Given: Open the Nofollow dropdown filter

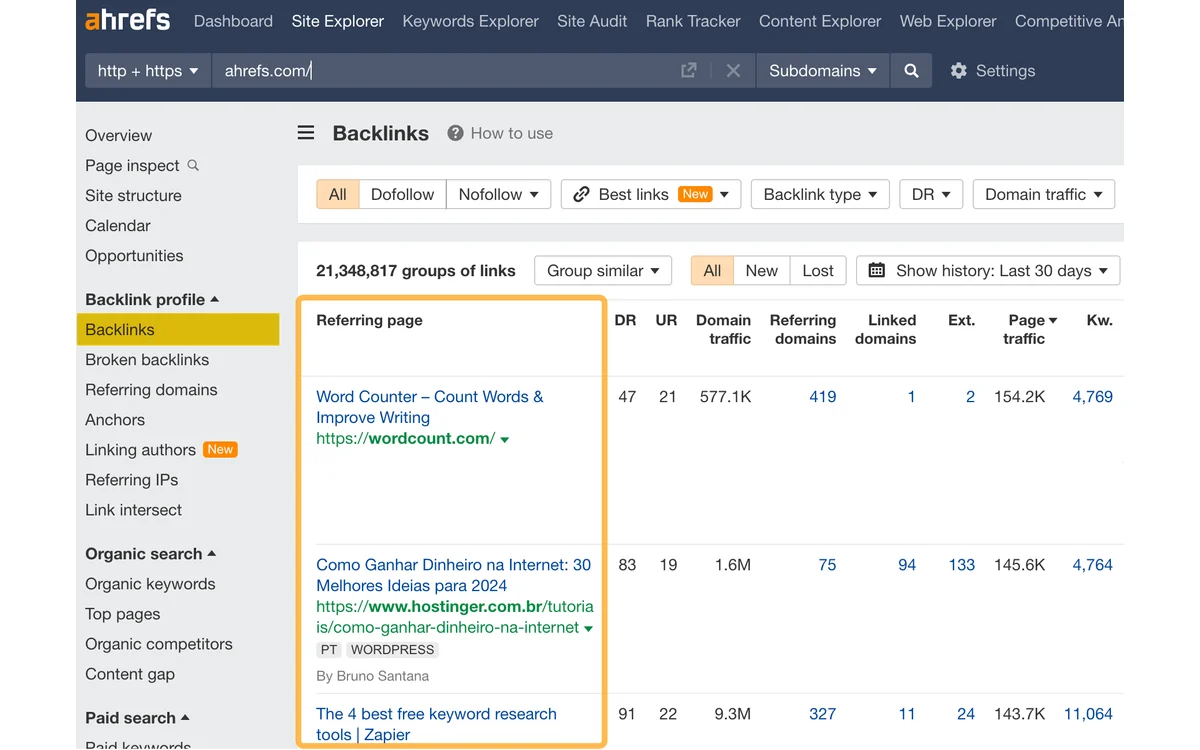Looking at the screenshot, I should click(x=498, y=194).
